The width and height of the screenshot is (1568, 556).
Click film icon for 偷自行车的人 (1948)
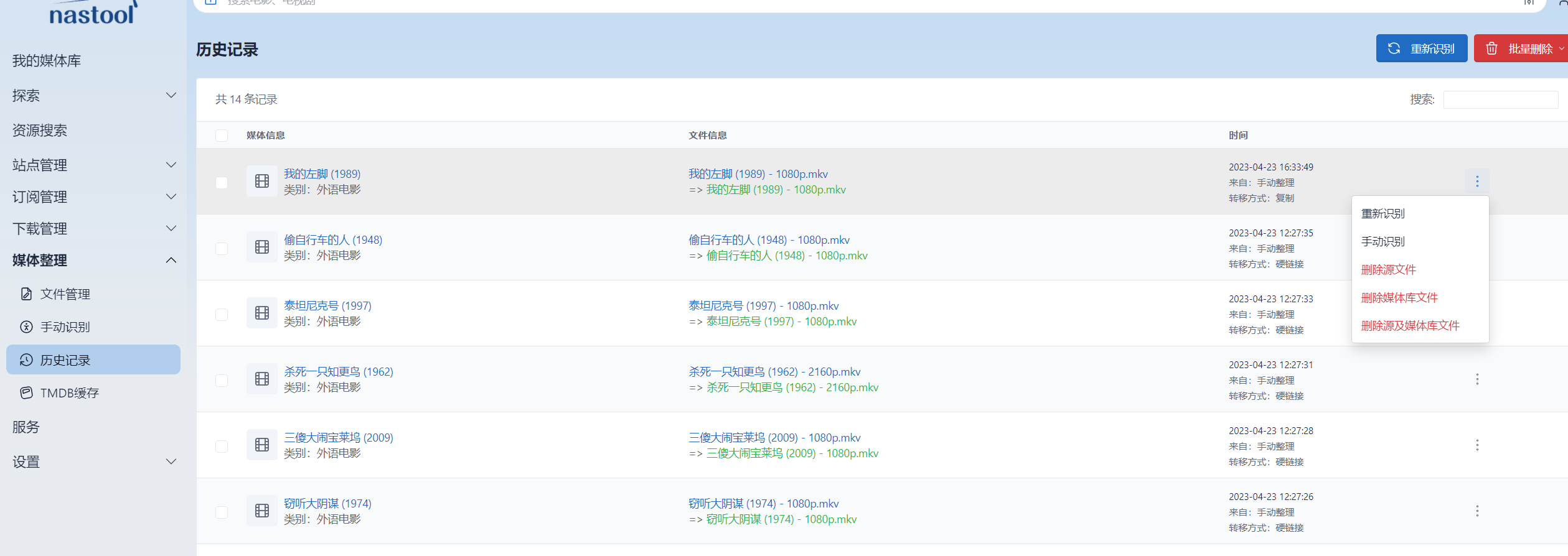[262, 247]
